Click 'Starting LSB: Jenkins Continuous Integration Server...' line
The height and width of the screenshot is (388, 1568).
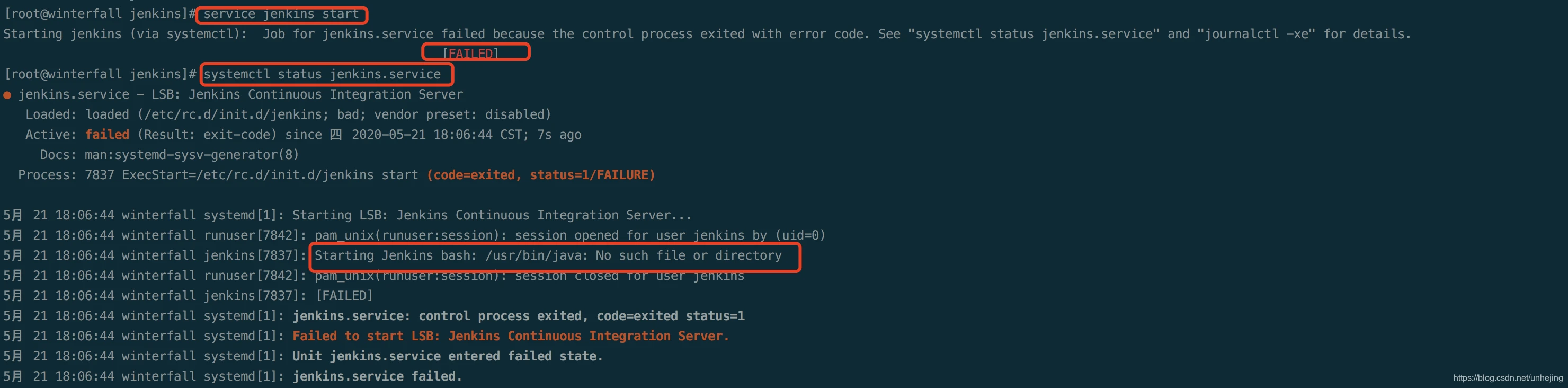[492, 216]
